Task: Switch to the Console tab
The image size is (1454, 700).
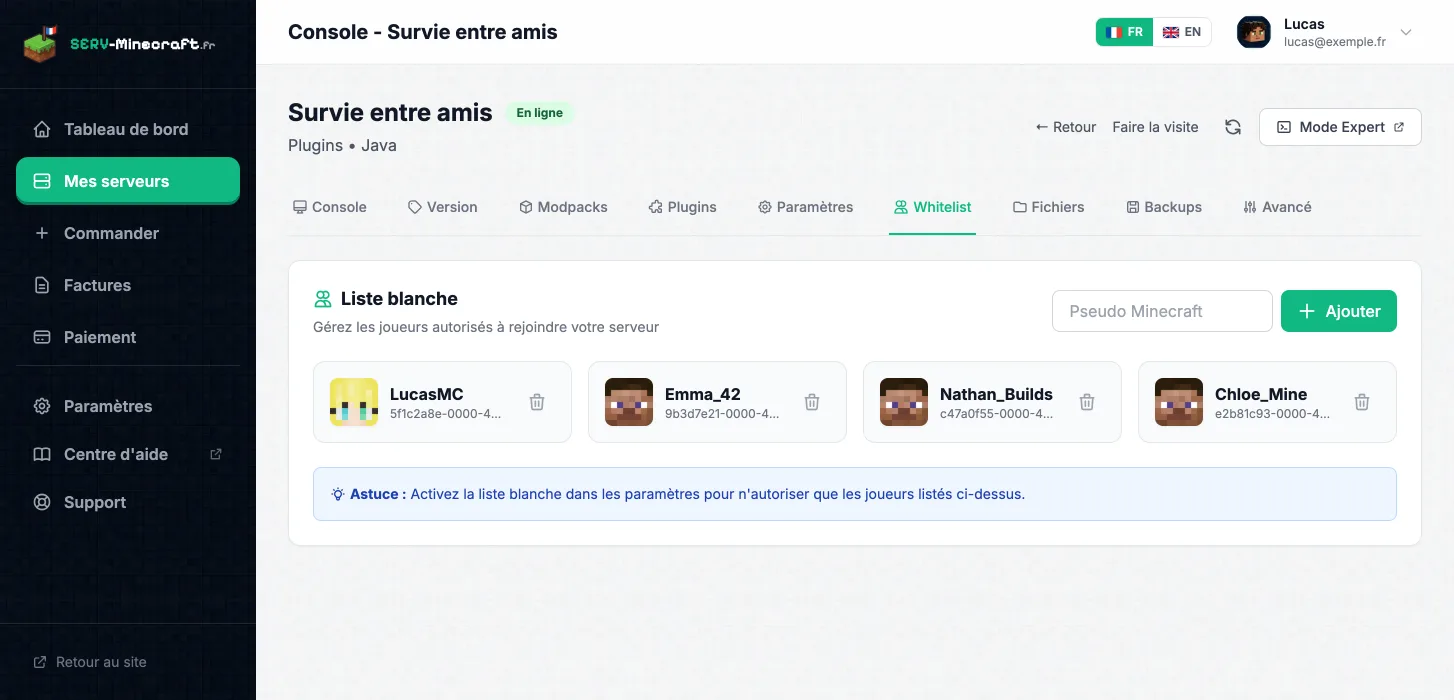Action: [x=330, y=207]
